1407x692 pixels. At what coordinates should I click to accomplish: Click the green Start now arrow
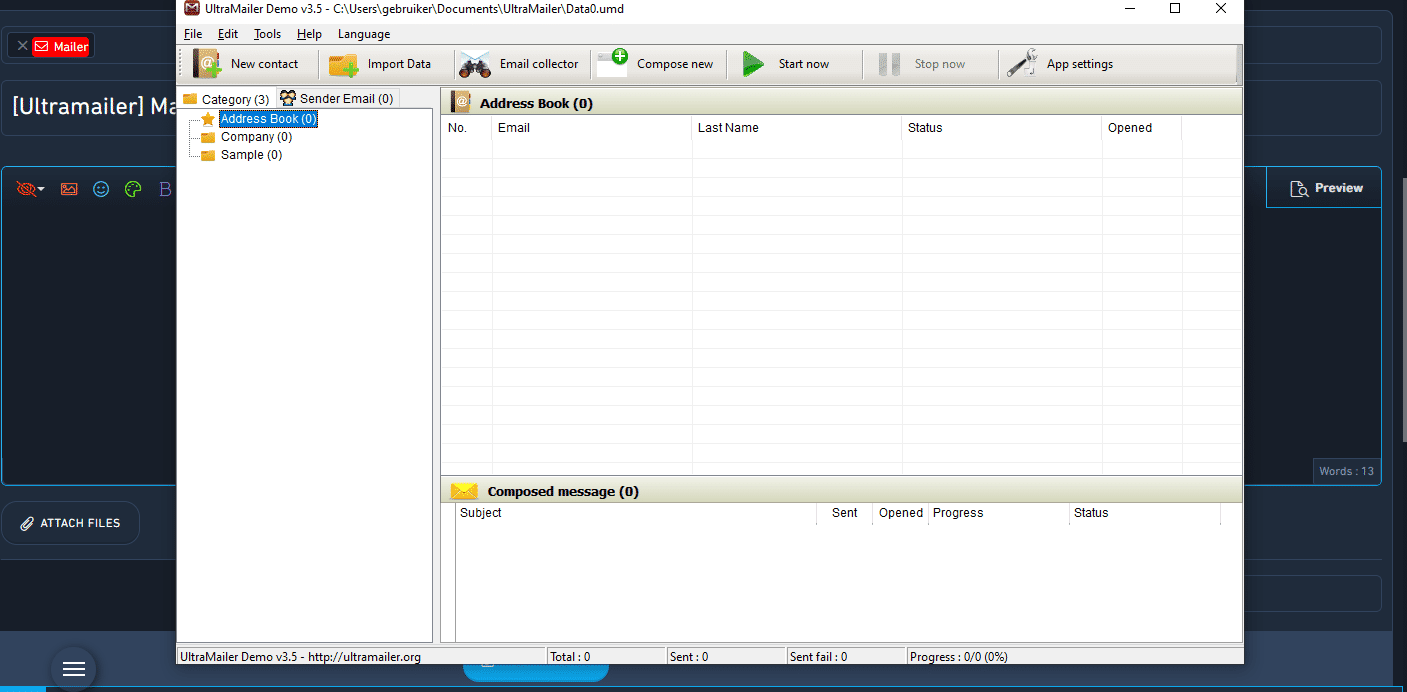753,64
